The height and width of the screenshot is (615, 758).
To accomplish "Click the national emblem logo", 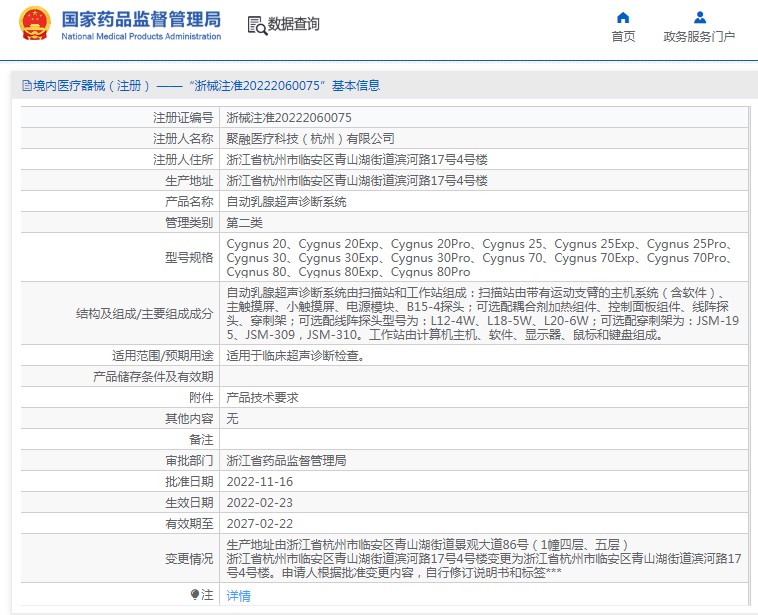I will (35, 24).
